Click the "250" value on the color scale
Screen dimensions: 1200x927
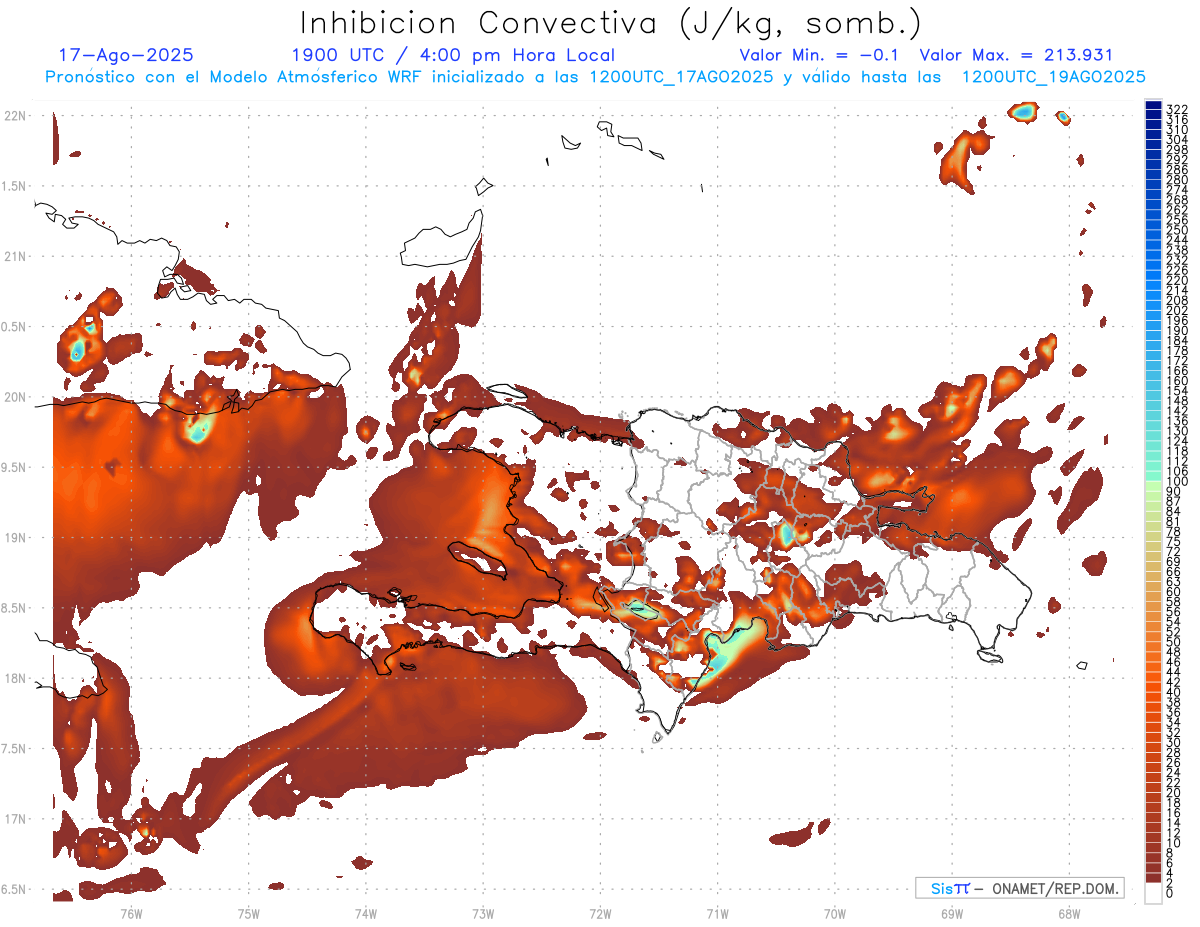(1176, 231)
